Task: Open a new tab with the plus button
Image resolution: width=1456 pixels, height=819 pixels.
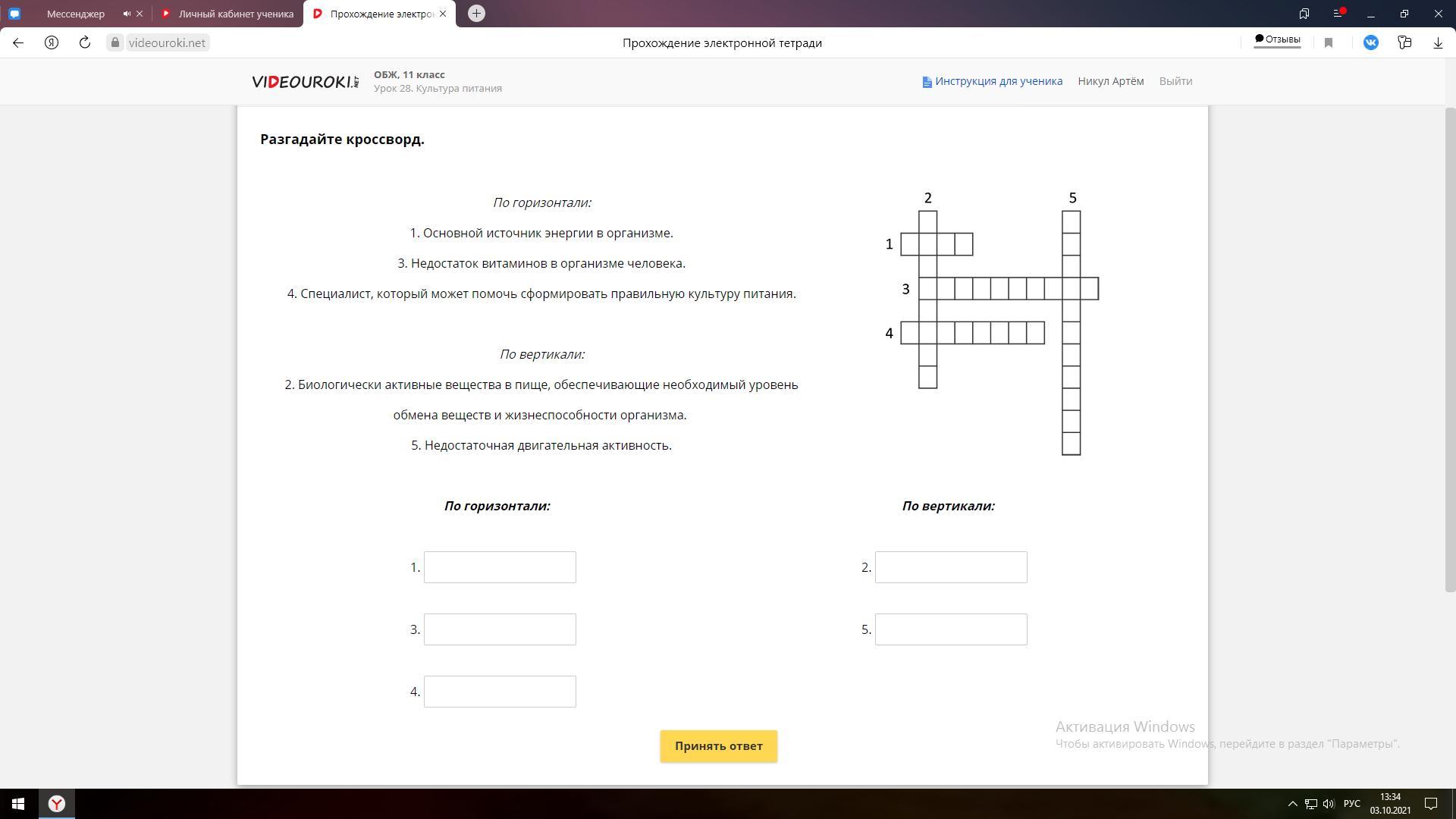Action: [x=476, y=13]
